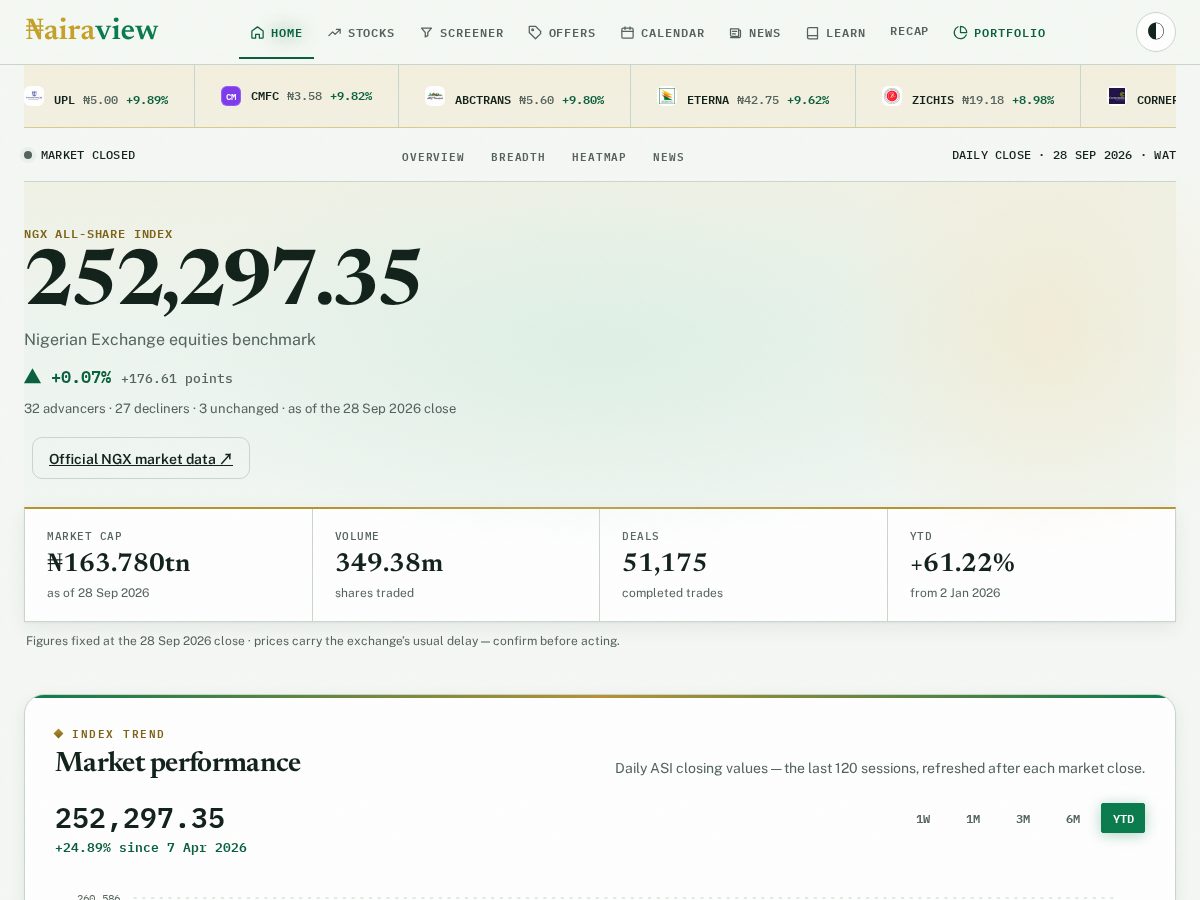Viewport: 1200px width, 900px height.
Task: Select the YTD chart range
Action: tap(1123, 819)
